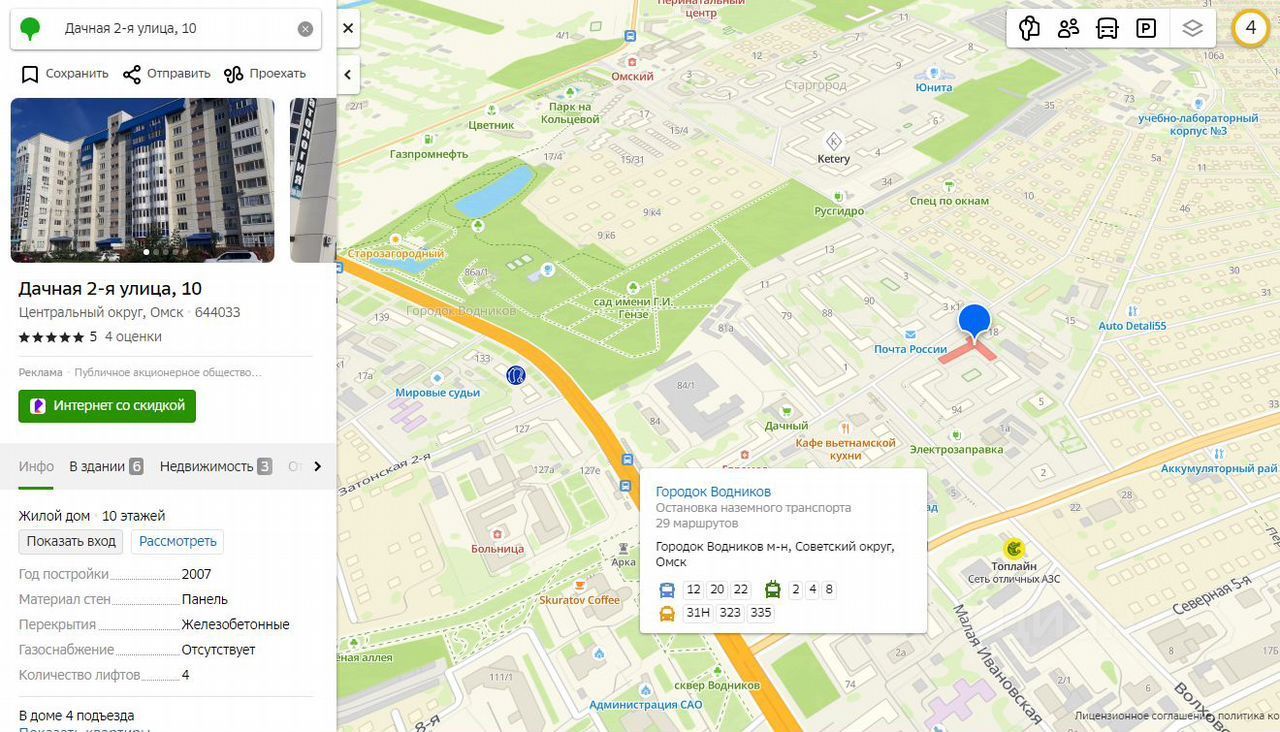Switch to the В здании tab
Image resolution: width=1280 pixels, height=732 pixels.
pyautogui.click(x=106, y=466)
